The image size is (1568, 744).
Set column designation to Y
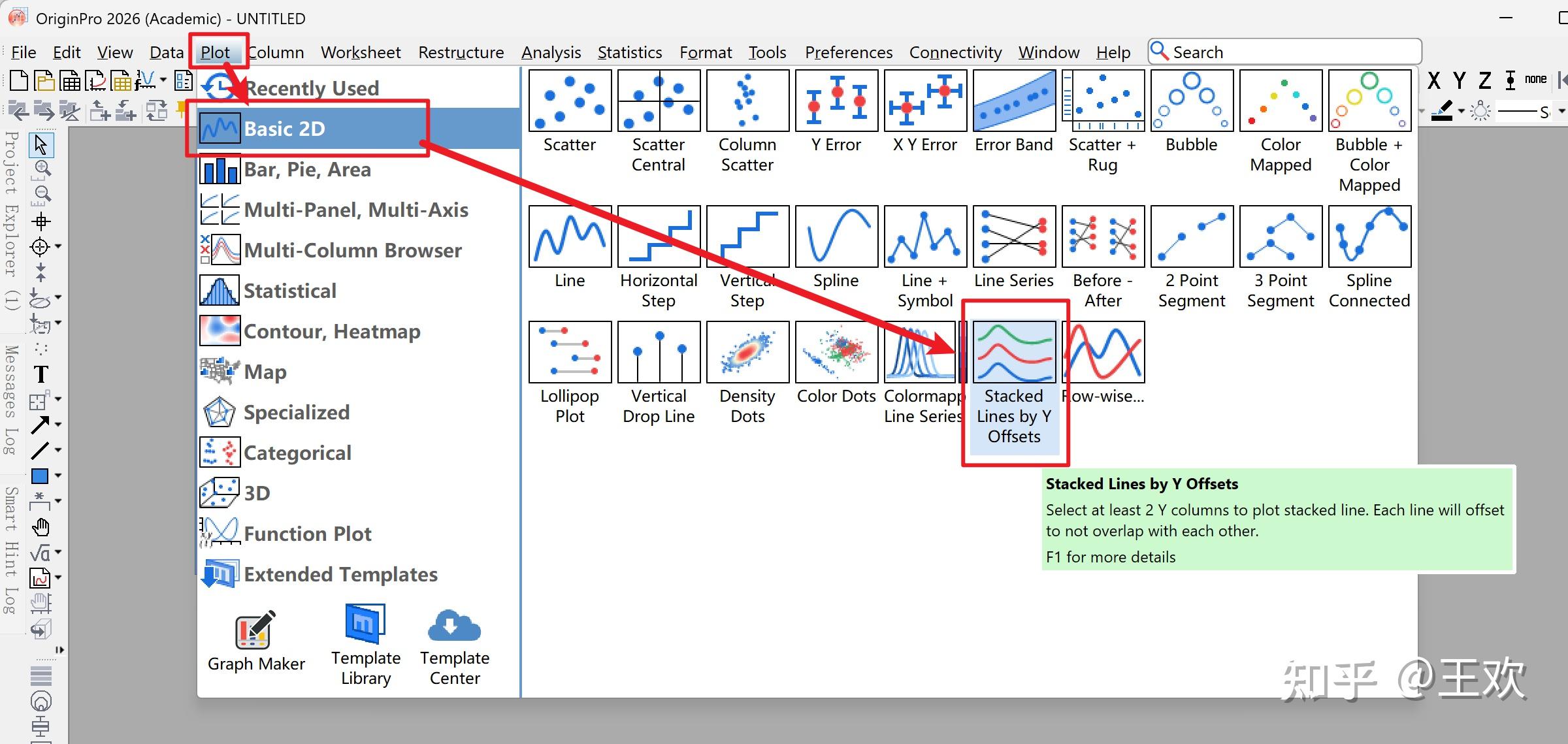pos(1459,80)
